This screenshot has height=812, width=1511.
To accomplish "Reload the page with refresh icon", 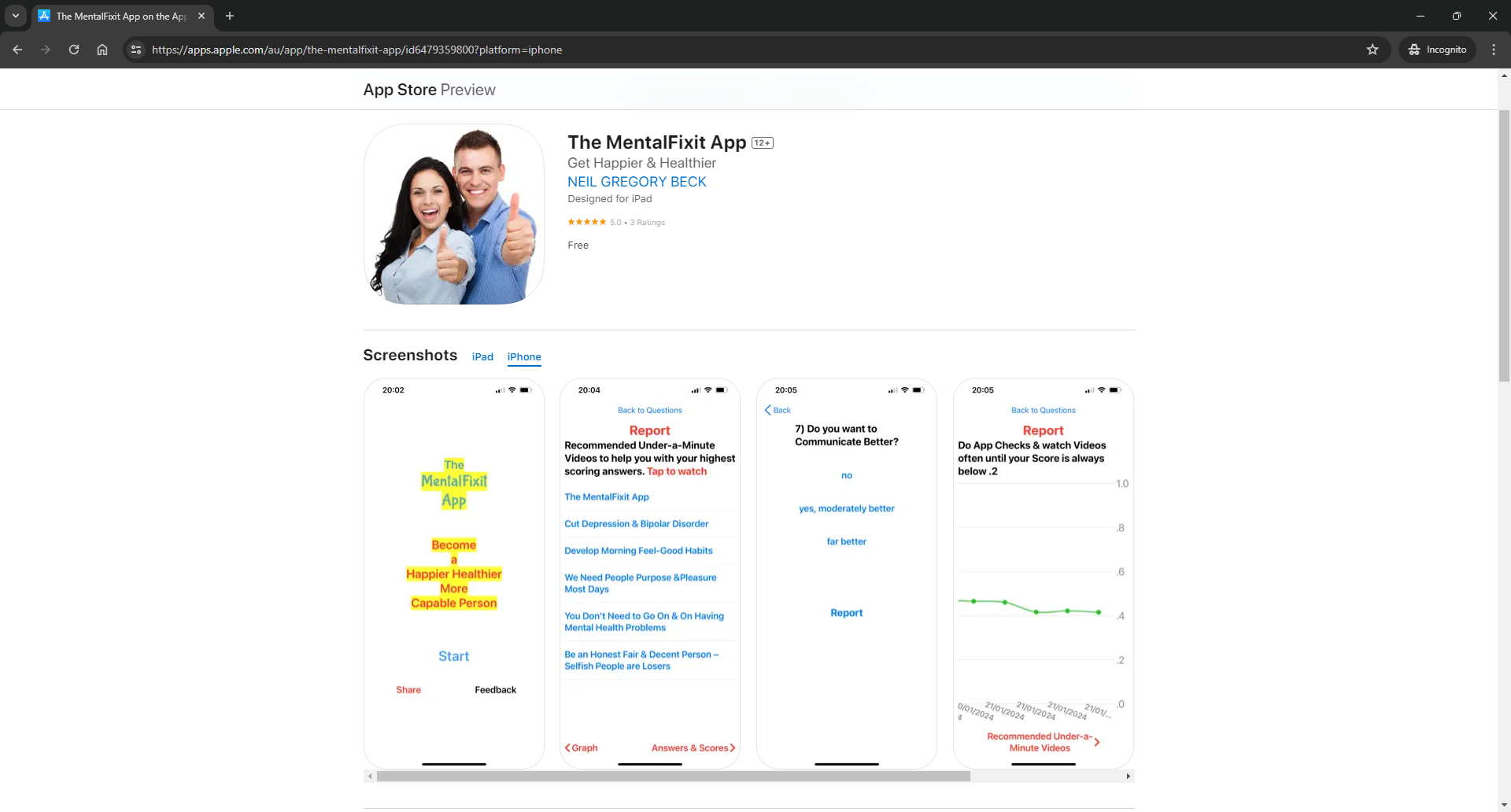I will [x=74, y=50].
